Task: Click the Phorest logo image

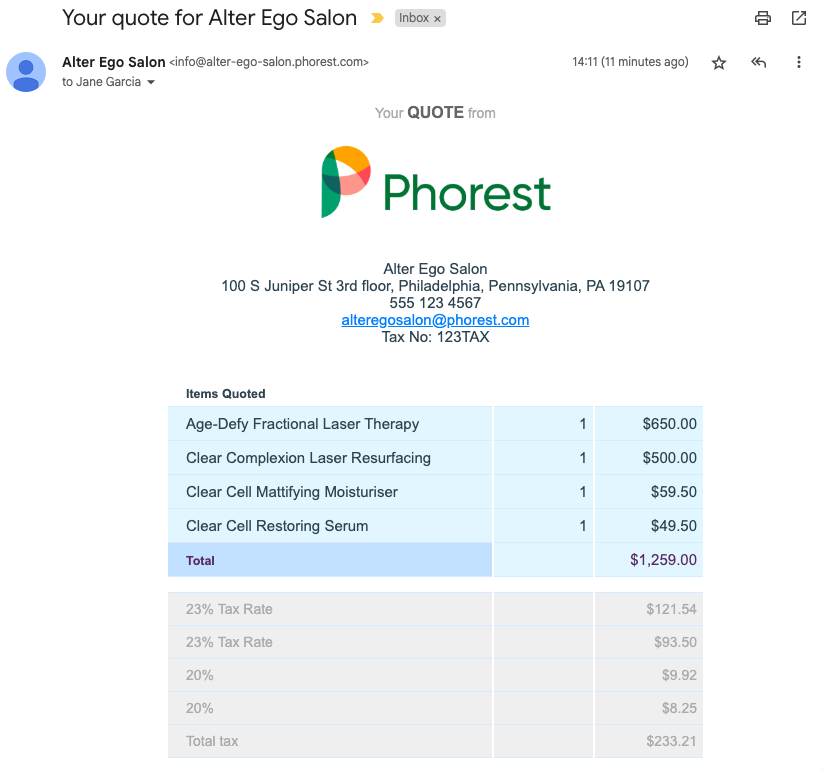Action: pos(435,182)
